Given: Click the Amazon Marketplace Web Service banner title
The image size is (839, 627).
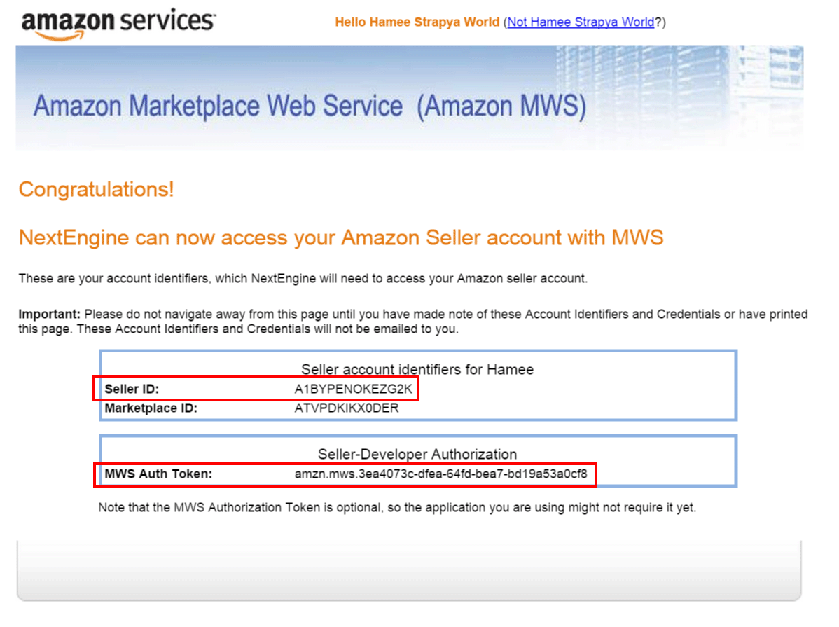Looking at the screenshot, I should point(310,106).
